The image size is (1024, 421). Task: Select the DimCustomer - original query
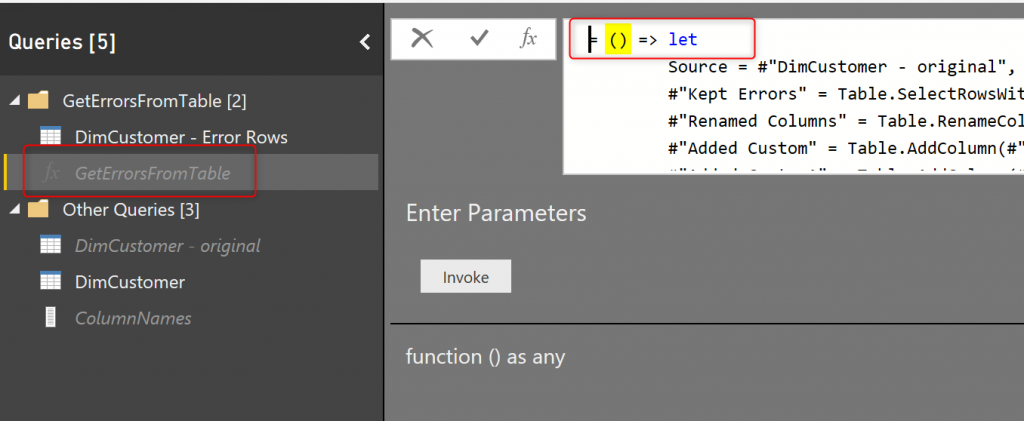coord(167,246)
